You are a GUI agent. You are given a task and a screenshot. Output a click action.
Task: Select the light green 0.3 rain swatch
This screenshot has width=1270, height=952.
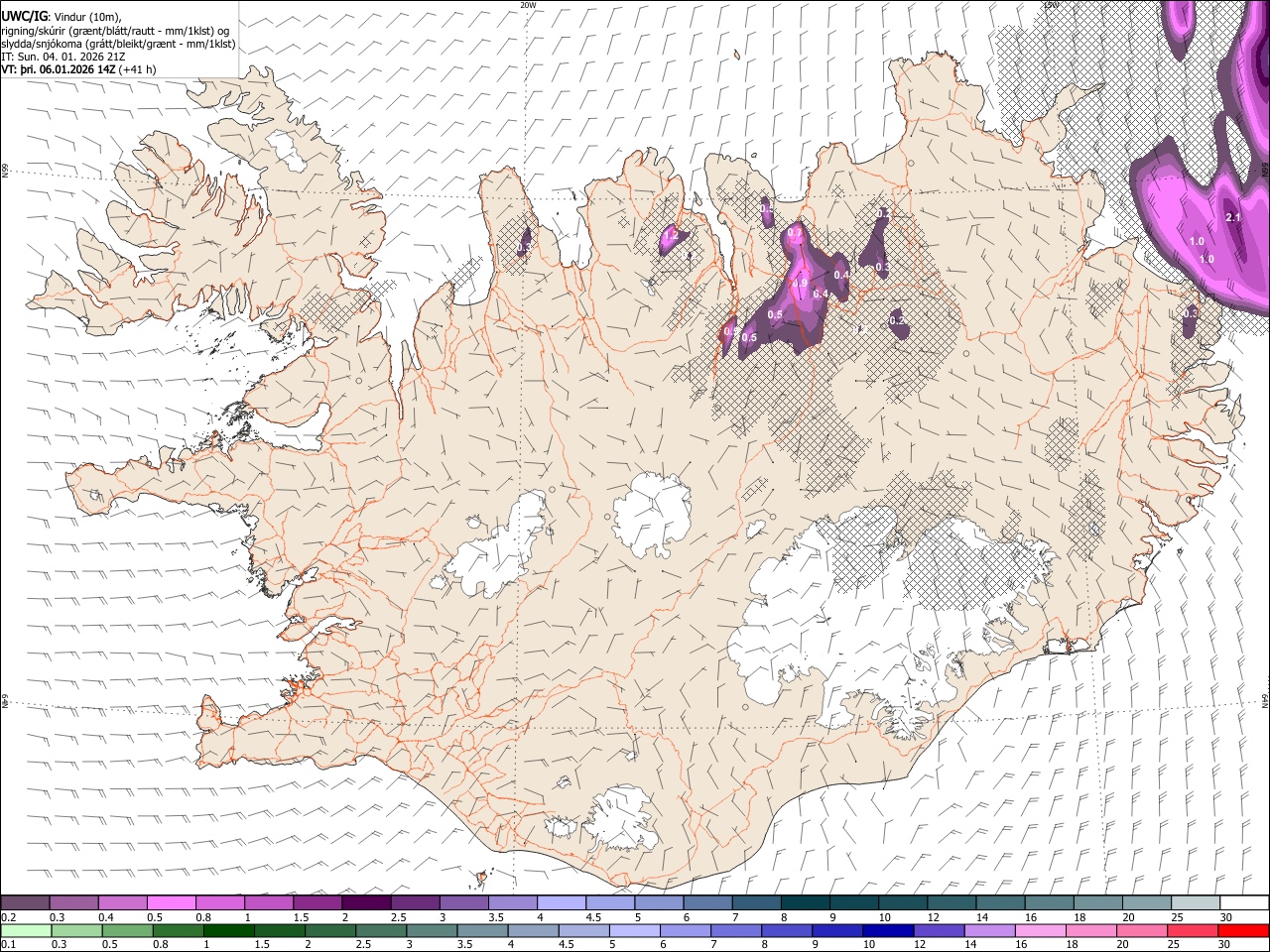[76, 931]
